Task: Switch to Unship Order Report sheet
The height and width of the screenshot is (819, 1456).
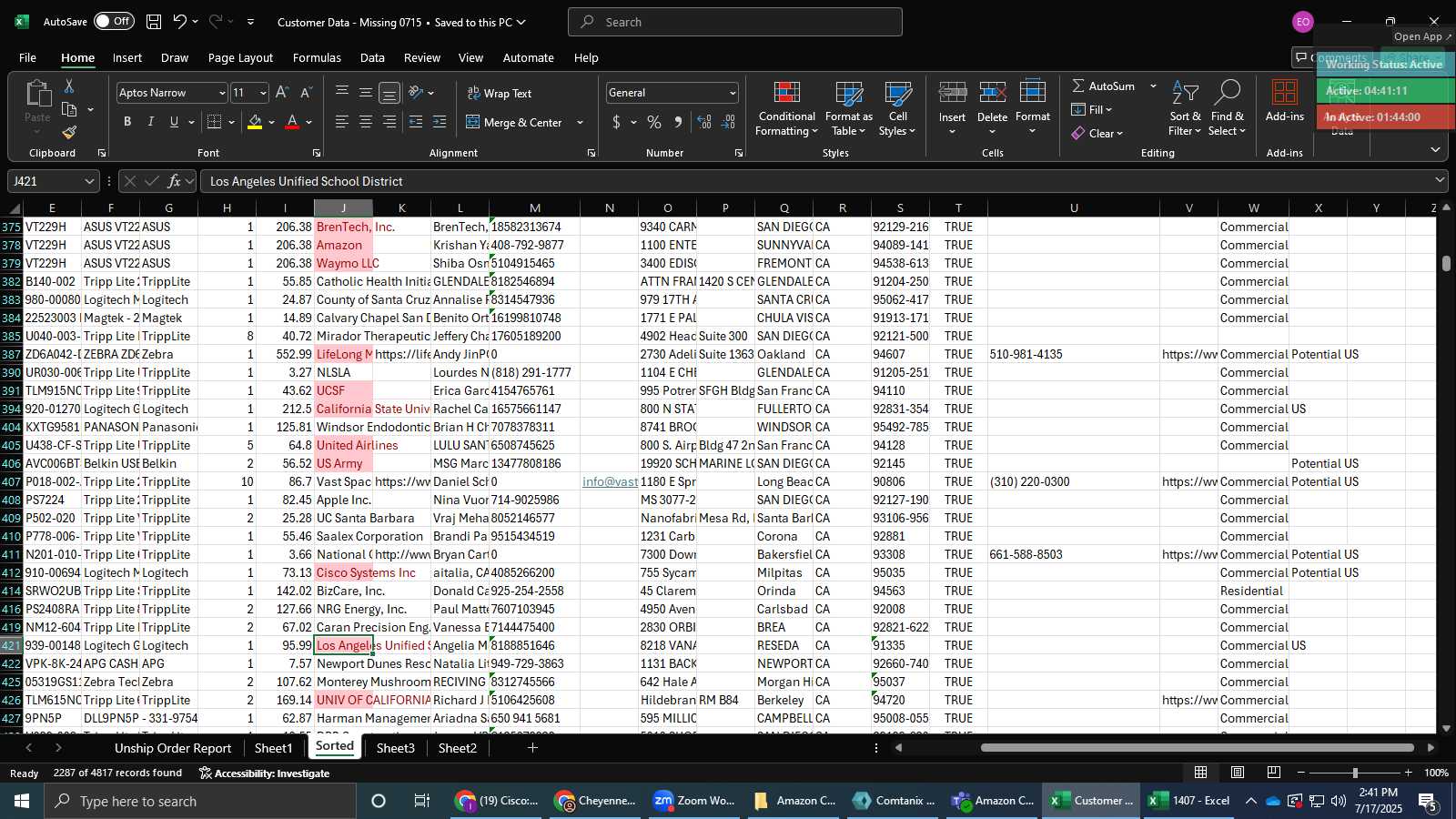Action: 173,748
